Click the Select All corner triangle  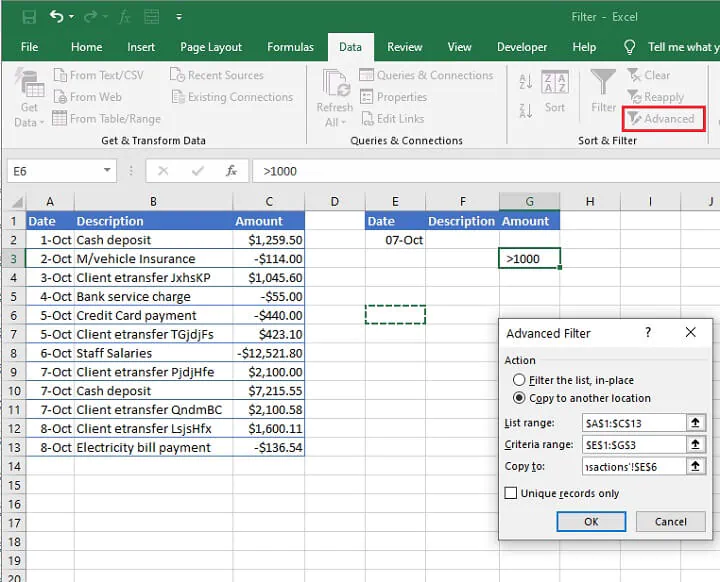17,202
